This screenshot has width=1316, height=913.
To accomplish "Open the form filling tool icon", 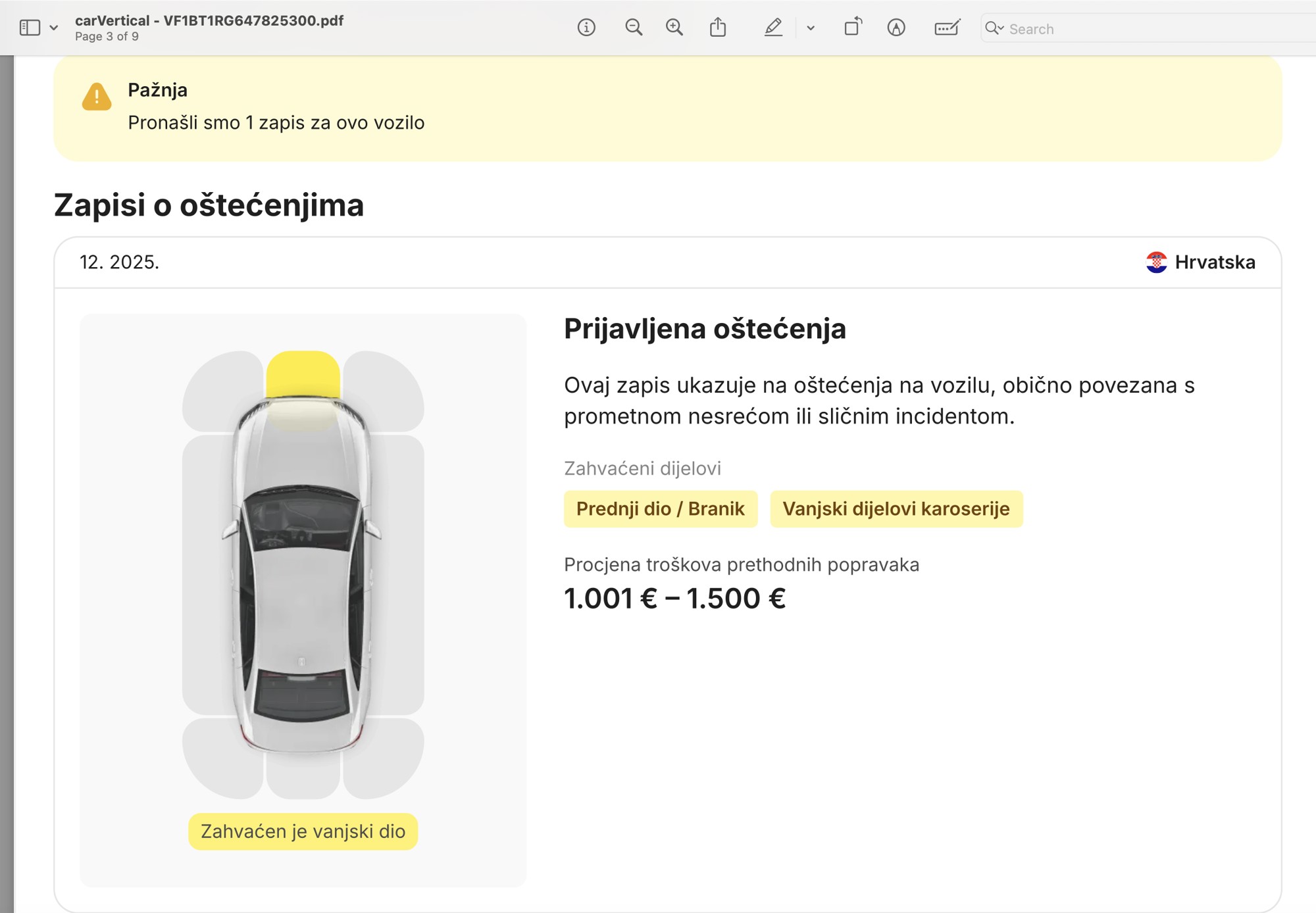I will click(947, 28).
